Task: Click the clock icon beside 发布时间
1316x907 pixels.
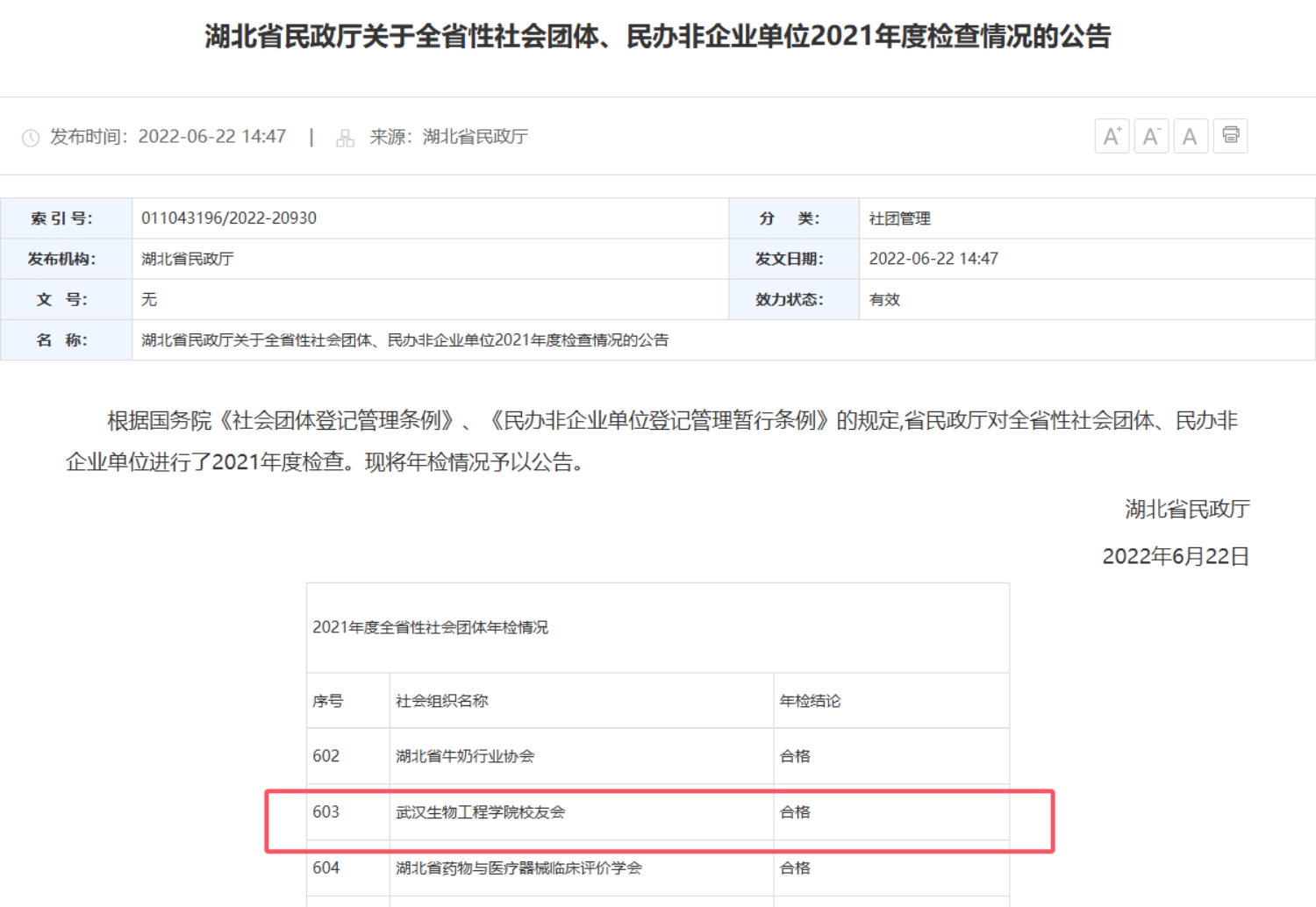Action: click(x=31, y=138)
